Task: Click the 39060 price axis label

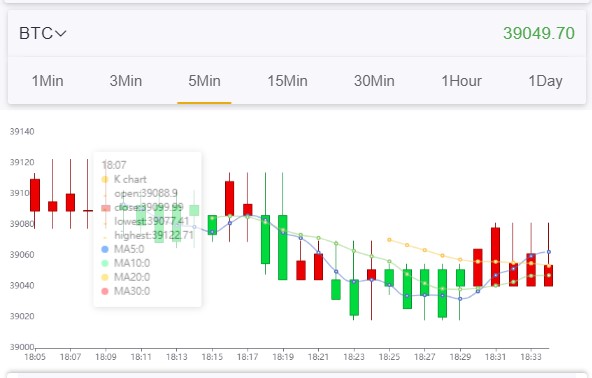Action: (22, 255)
